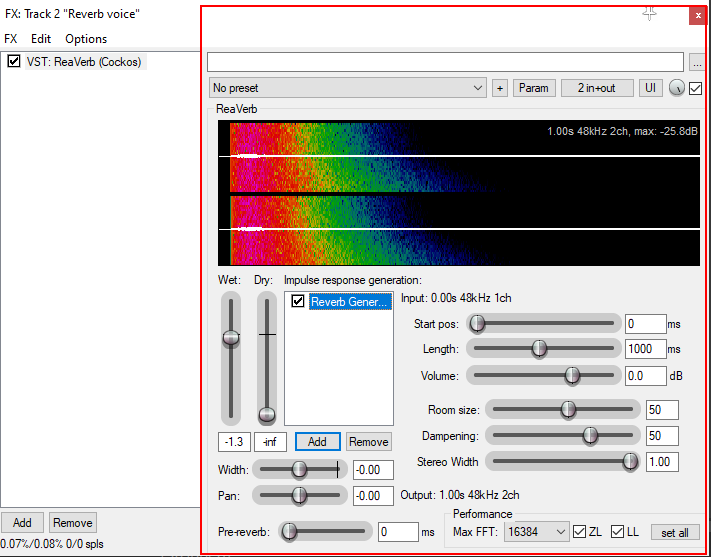This screenshot has width=711, height=557.
Task: Select VST: ReaVerb (Cockos) in the FX list
Action: click(x=84, y=62)
